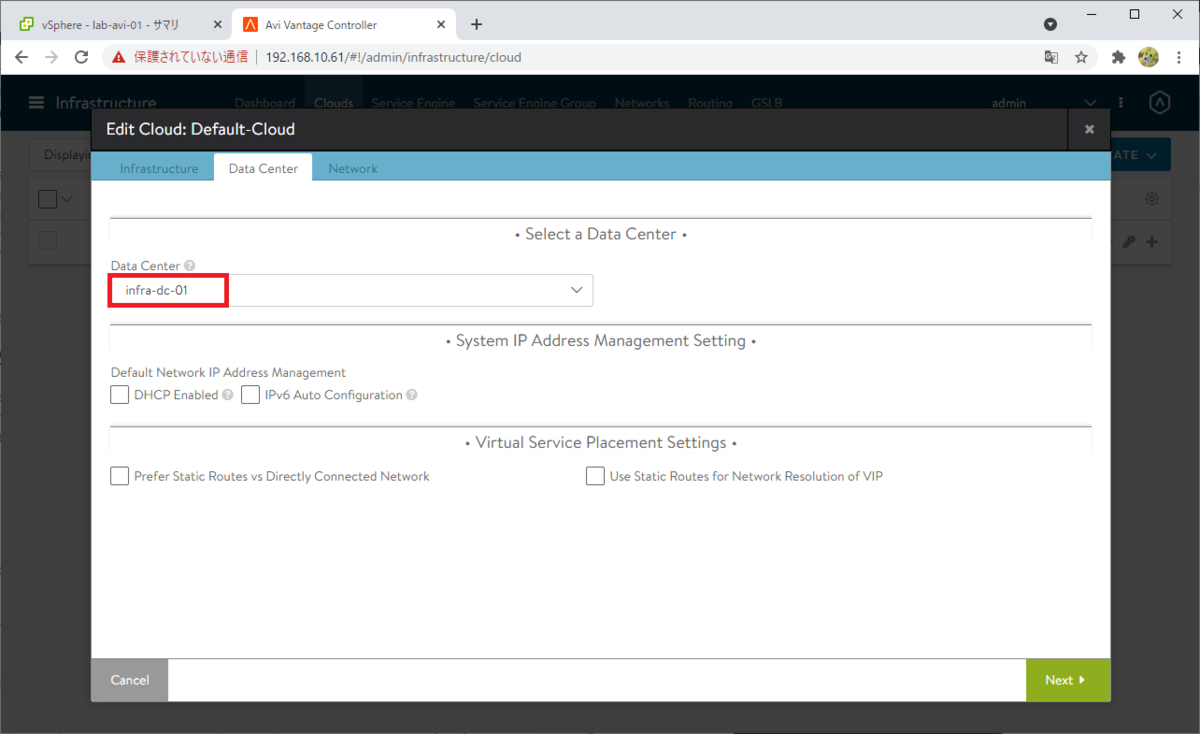Click the admin username in the header
Viewport: 1200px width, 734px height.
[1009, 103]
